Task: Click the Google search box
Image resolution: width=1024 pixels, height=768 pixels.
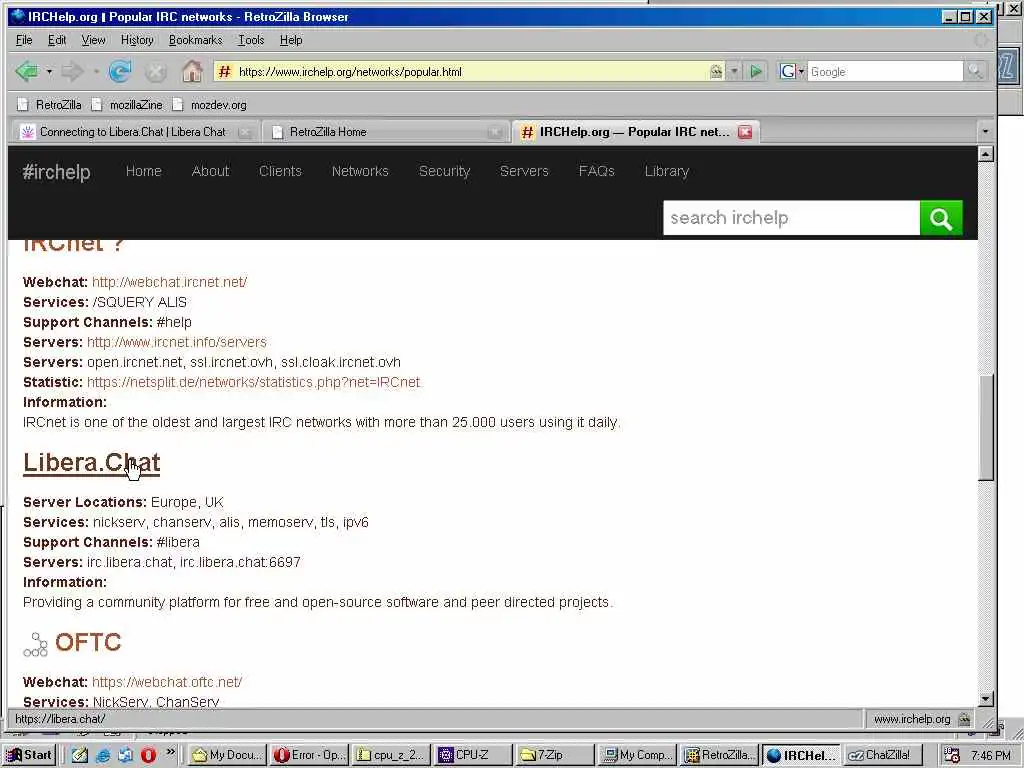Action: tap(885, 71)
